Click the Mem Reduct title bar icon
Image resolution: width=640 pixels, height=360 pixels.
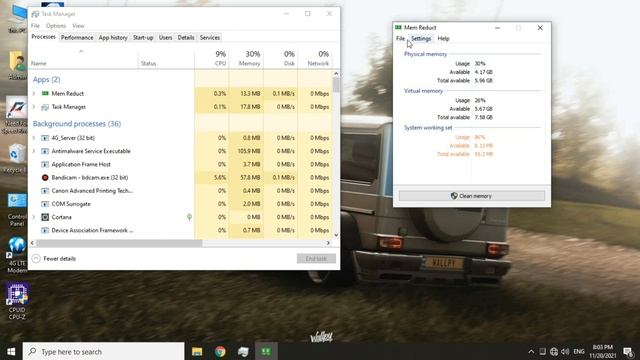coord(398,27)
